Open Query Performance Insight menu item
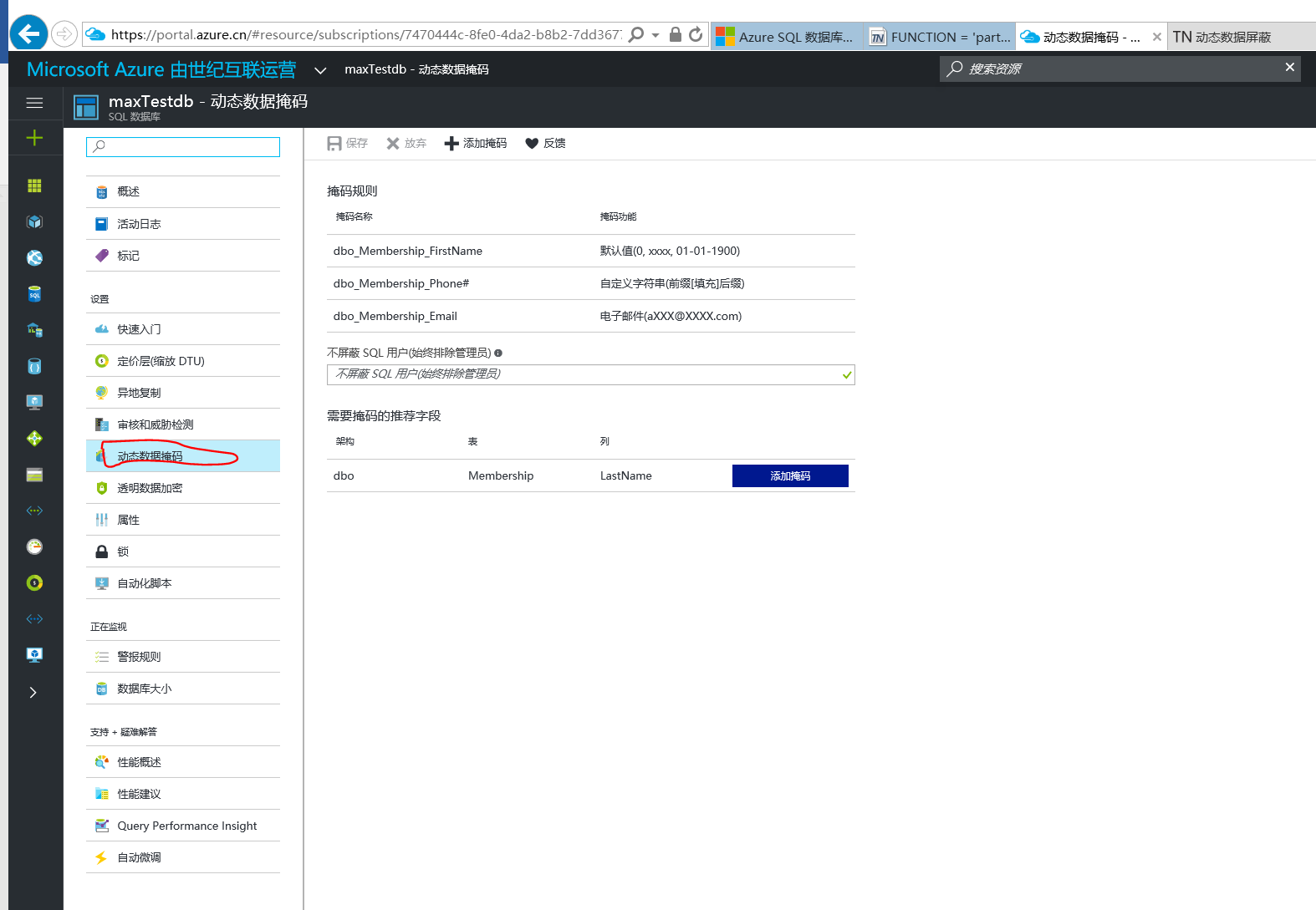Image resolution: width=1316 pixels, height=910 pixels. 183,826
